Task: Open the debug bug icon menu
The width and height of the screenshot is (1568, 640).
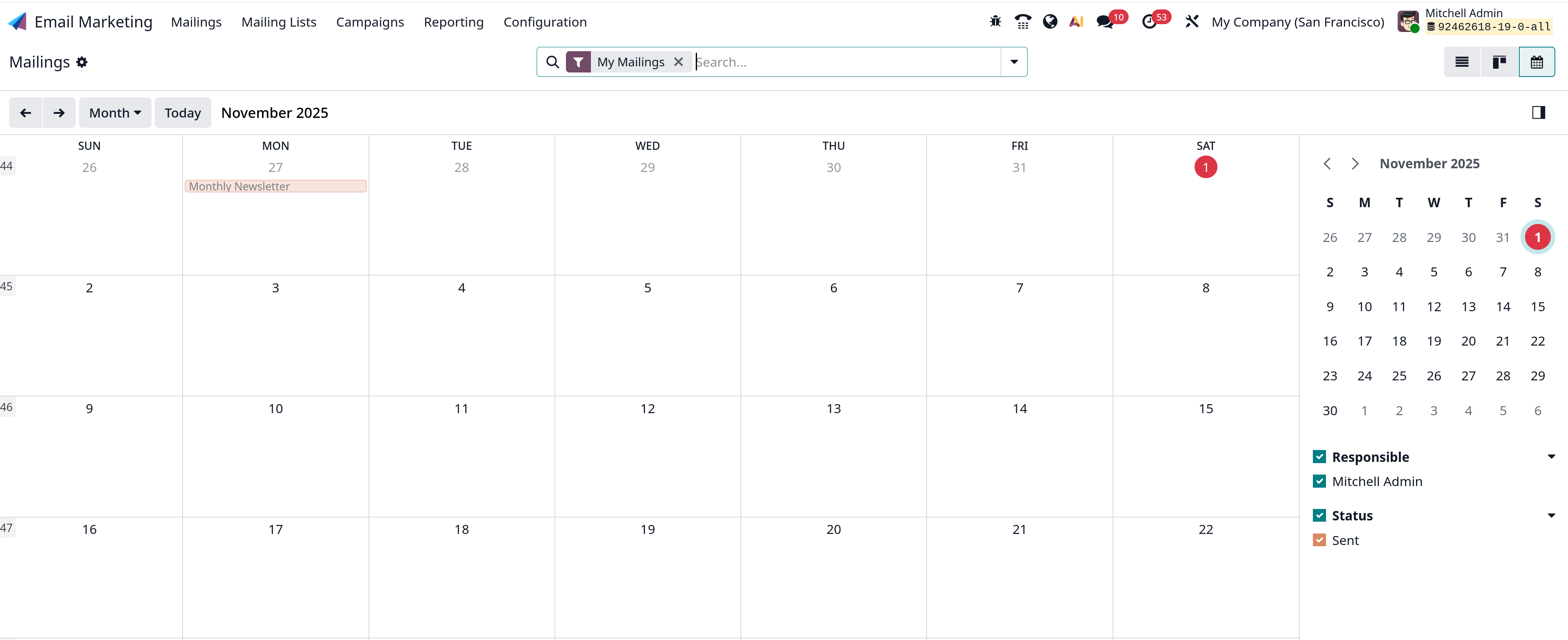Action: (995, 22)
